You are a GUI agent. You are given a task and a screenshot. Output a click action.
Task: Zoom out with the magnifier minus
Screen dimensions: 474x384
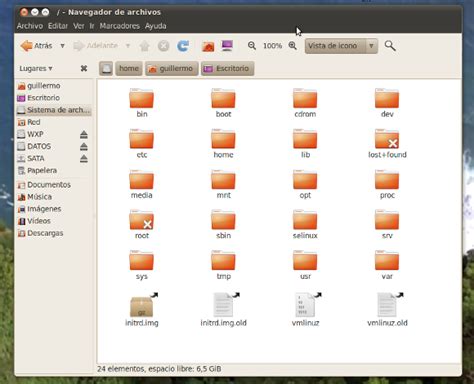pos(252,46)
